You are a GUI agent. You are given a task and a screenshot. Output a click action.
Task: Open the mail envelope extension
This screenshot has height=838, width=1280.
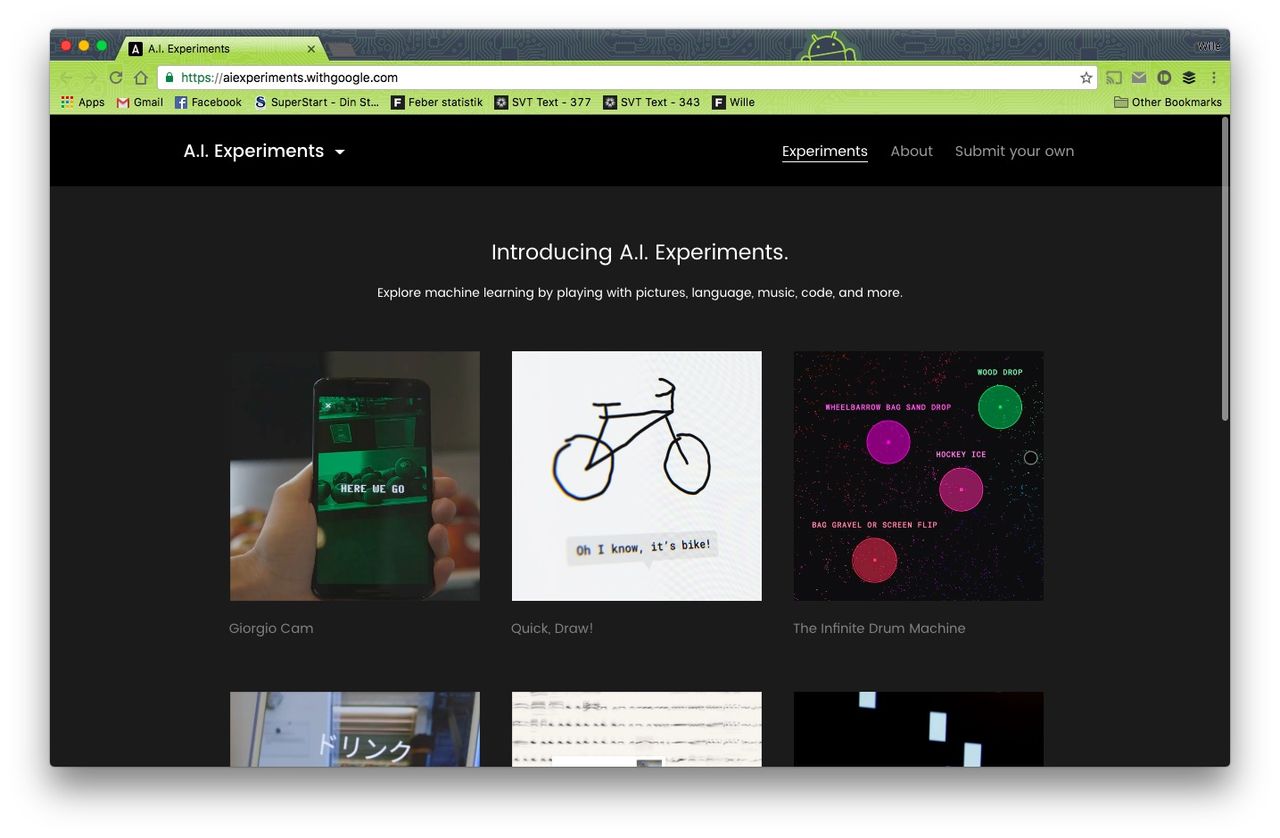1139,78
